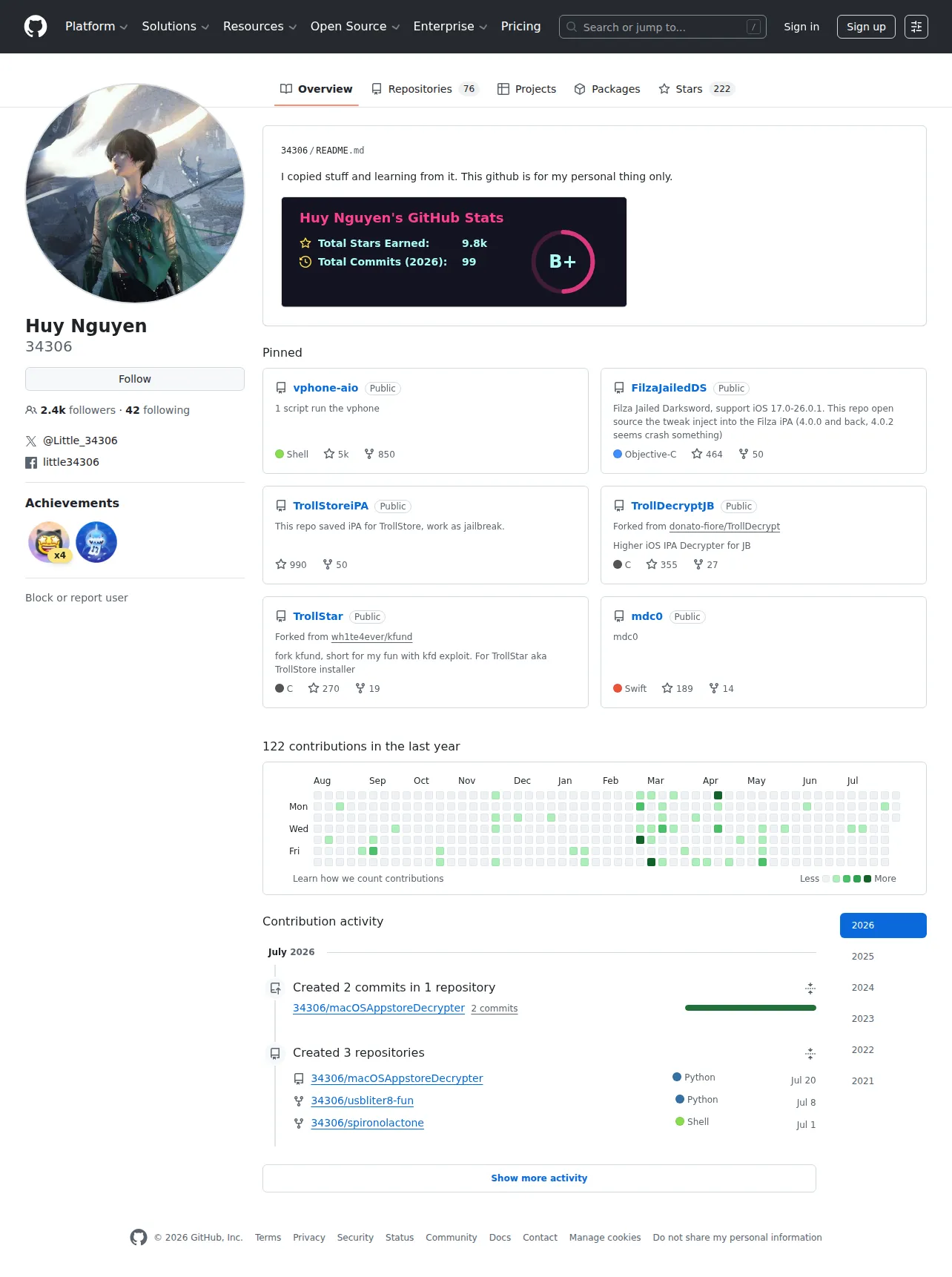View the 2.4k followers list
Screen dimensions: 952x1277
pos(70,410)
